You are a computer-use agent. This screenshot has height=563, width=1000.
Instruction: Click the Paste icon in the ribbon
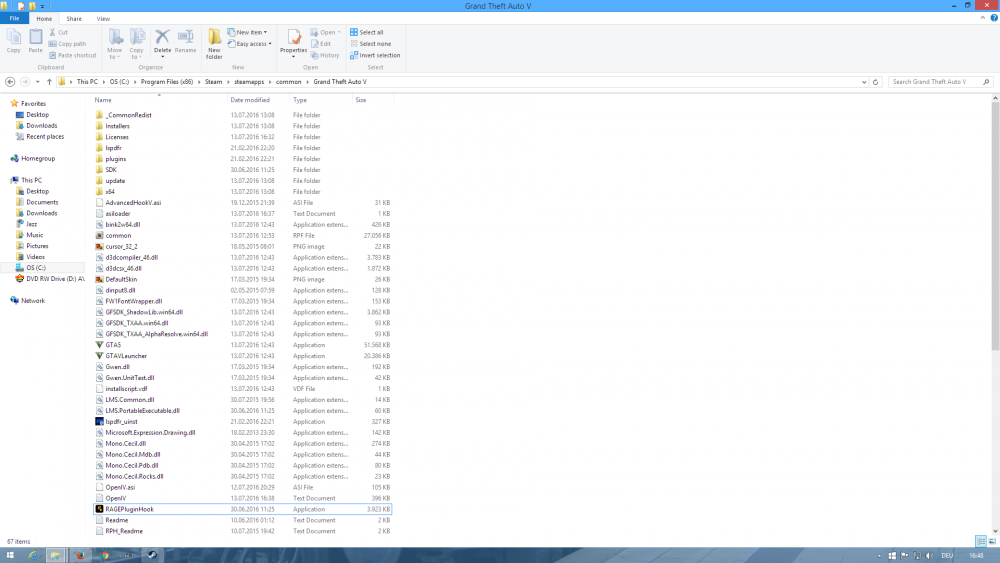click(36, 41)
